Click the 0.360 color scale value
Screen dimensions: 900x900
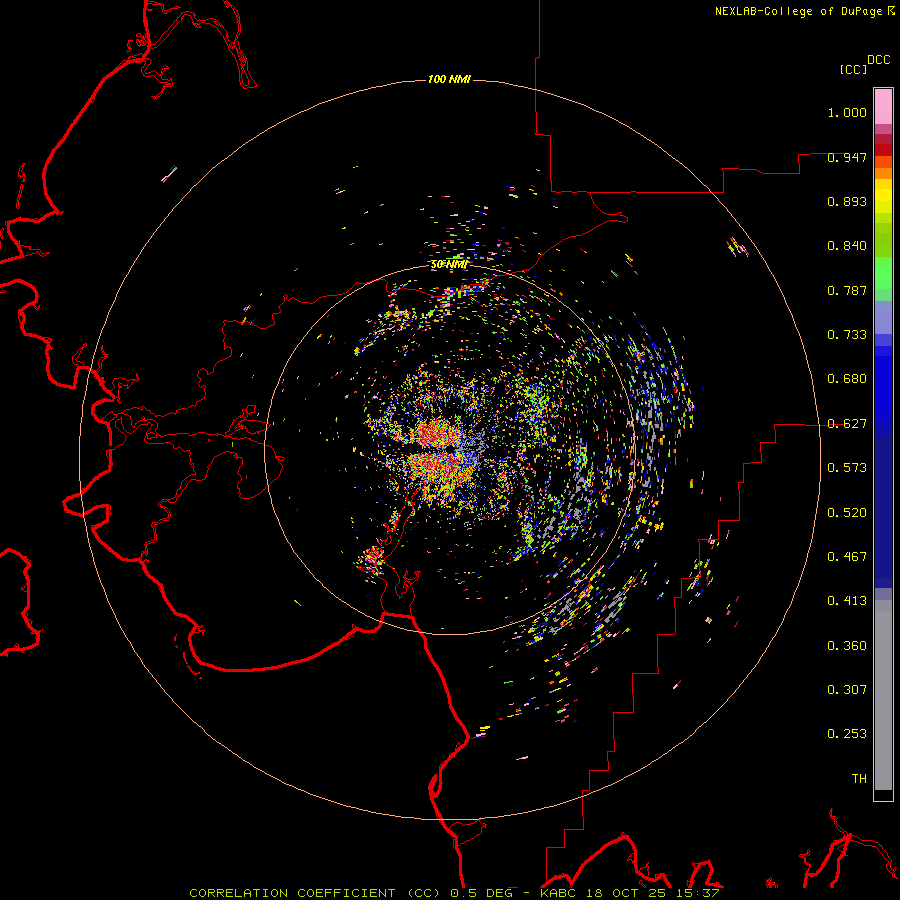[x=847, y=646]
